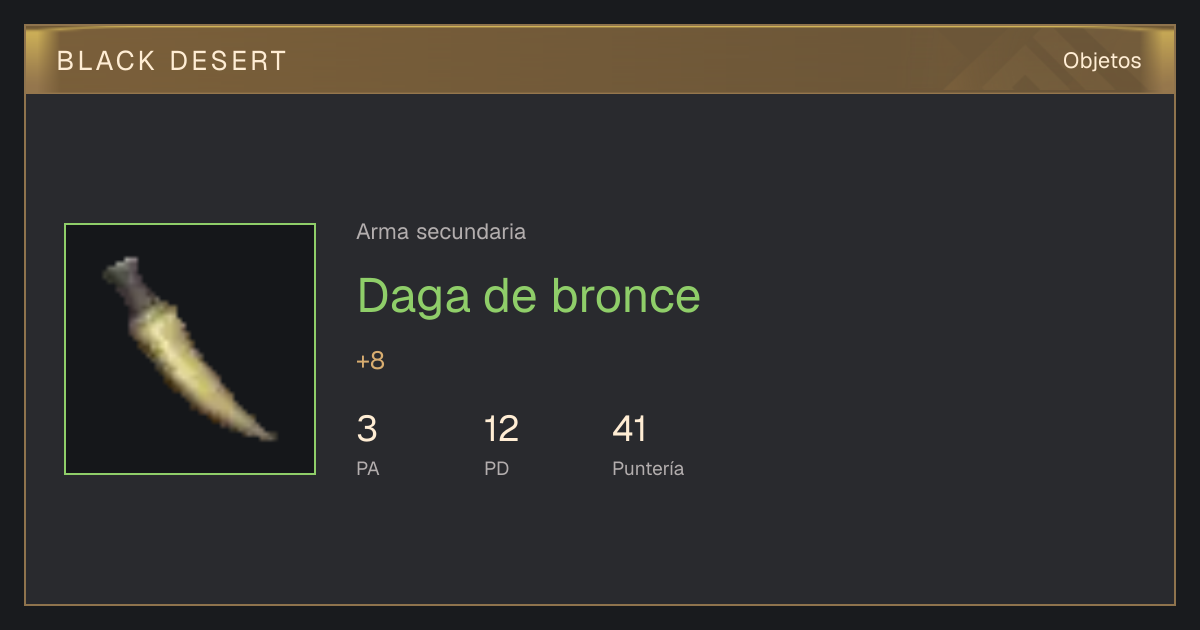Screen dimensions: 1200x630
Task: Click the green border of the item frame
Action: pos(190,224)
